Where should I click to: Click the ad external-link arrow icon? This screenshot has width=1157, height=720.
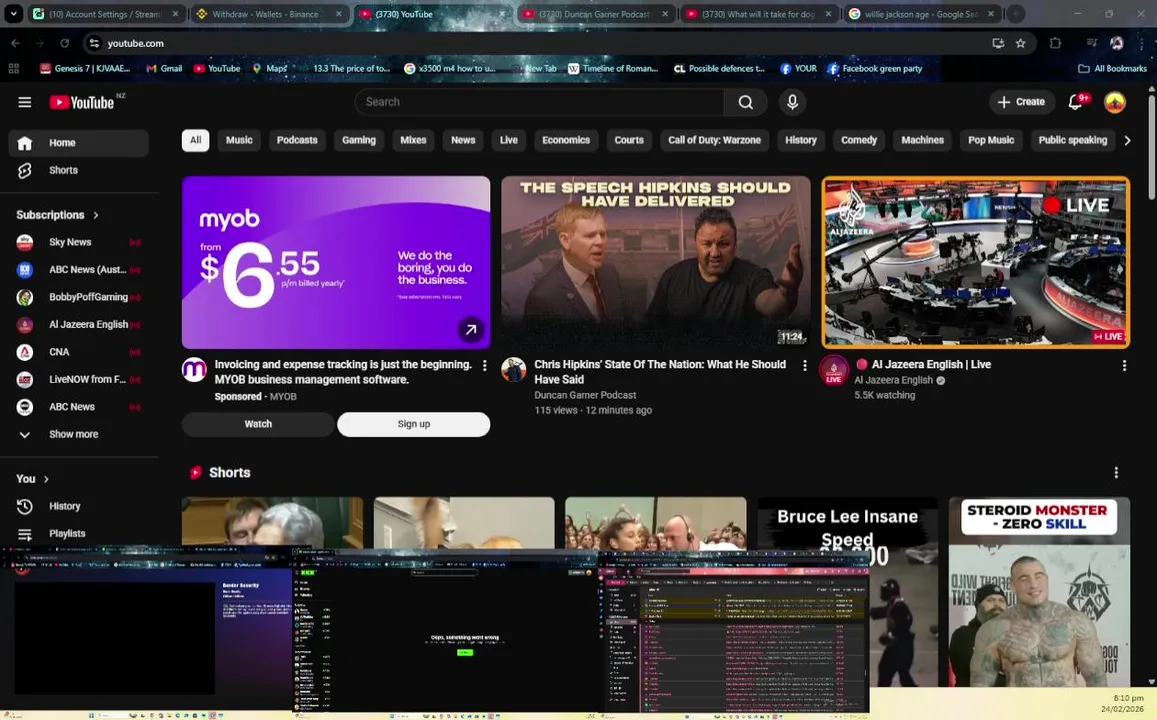470,330
